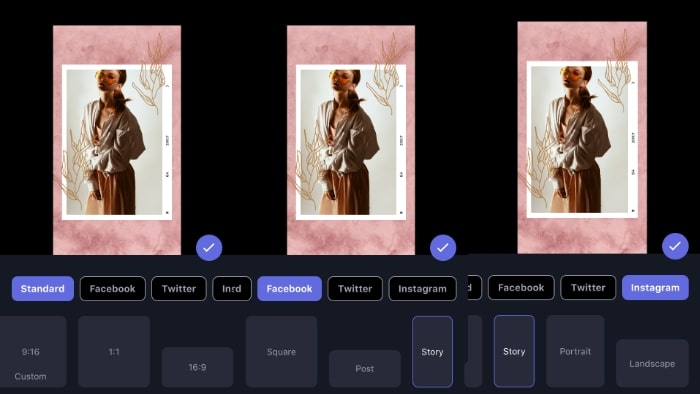Pick the Square format tile
Viewport: 700px width, 394px height.
click(281, 352)
